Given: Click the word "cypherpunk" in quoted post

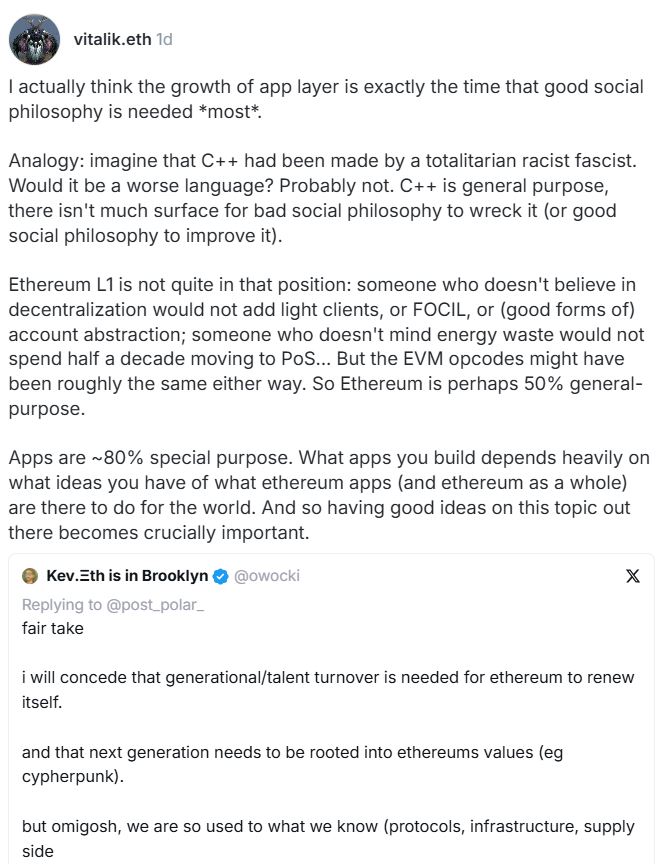Looking at the screenshot, I should tap(64, 776).
